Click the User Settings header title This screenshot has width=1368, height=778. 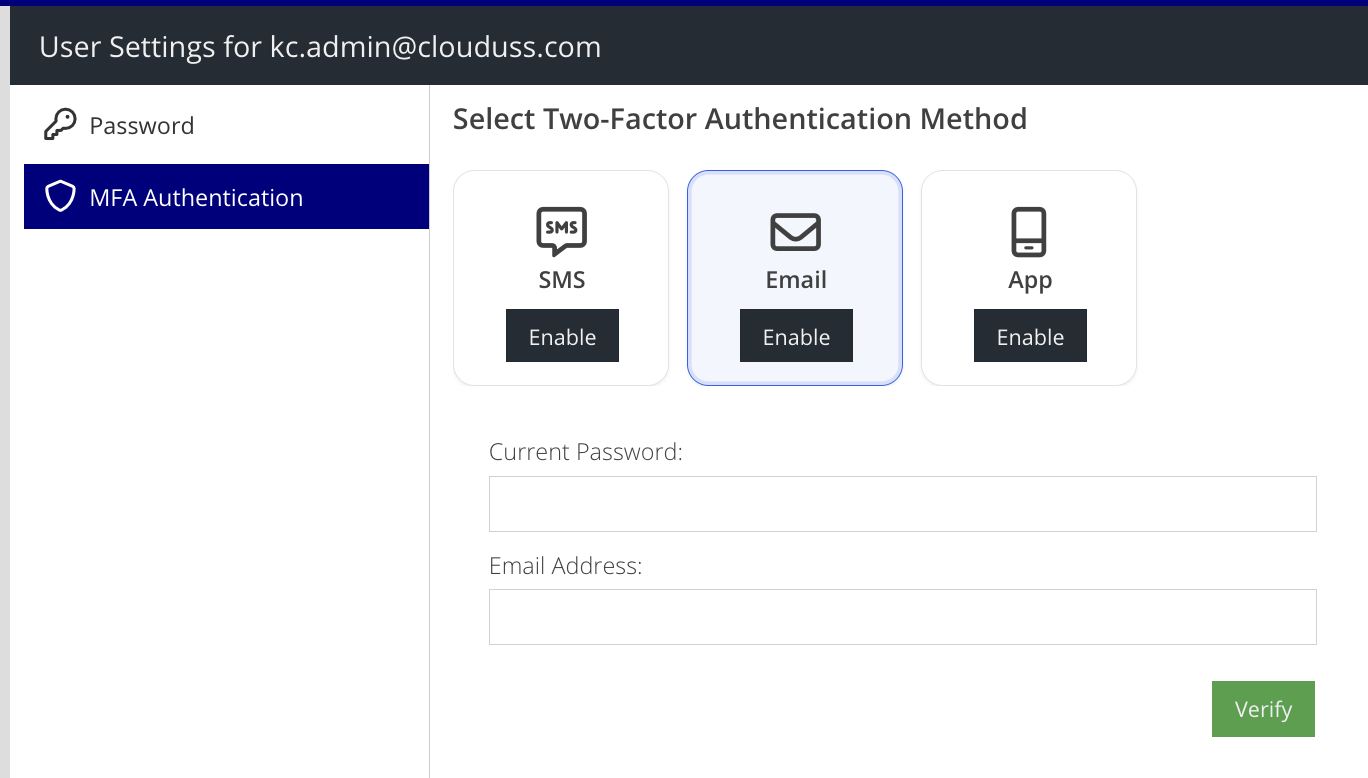[x=320, y=46]
